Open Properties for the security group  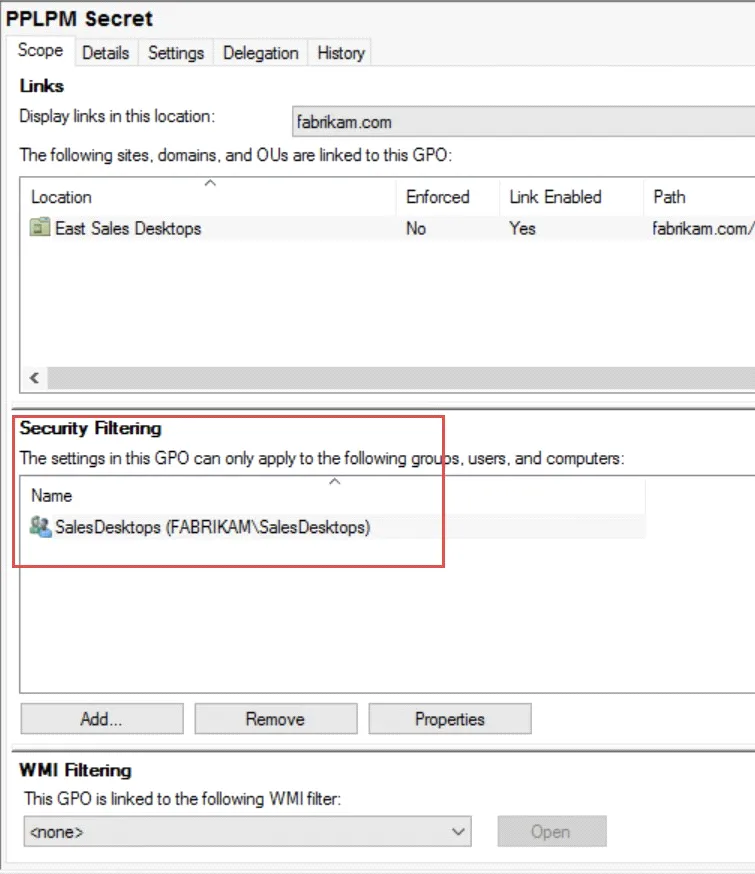(449, 719)
